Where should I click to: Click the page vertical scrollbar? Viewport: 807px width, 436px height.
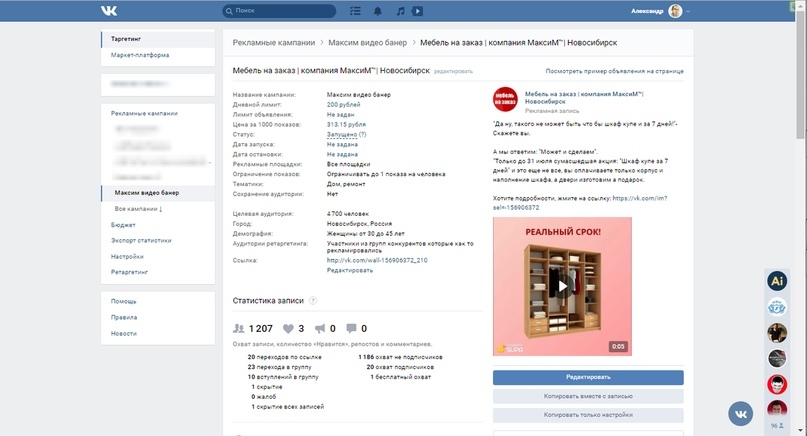click(802, 75)
